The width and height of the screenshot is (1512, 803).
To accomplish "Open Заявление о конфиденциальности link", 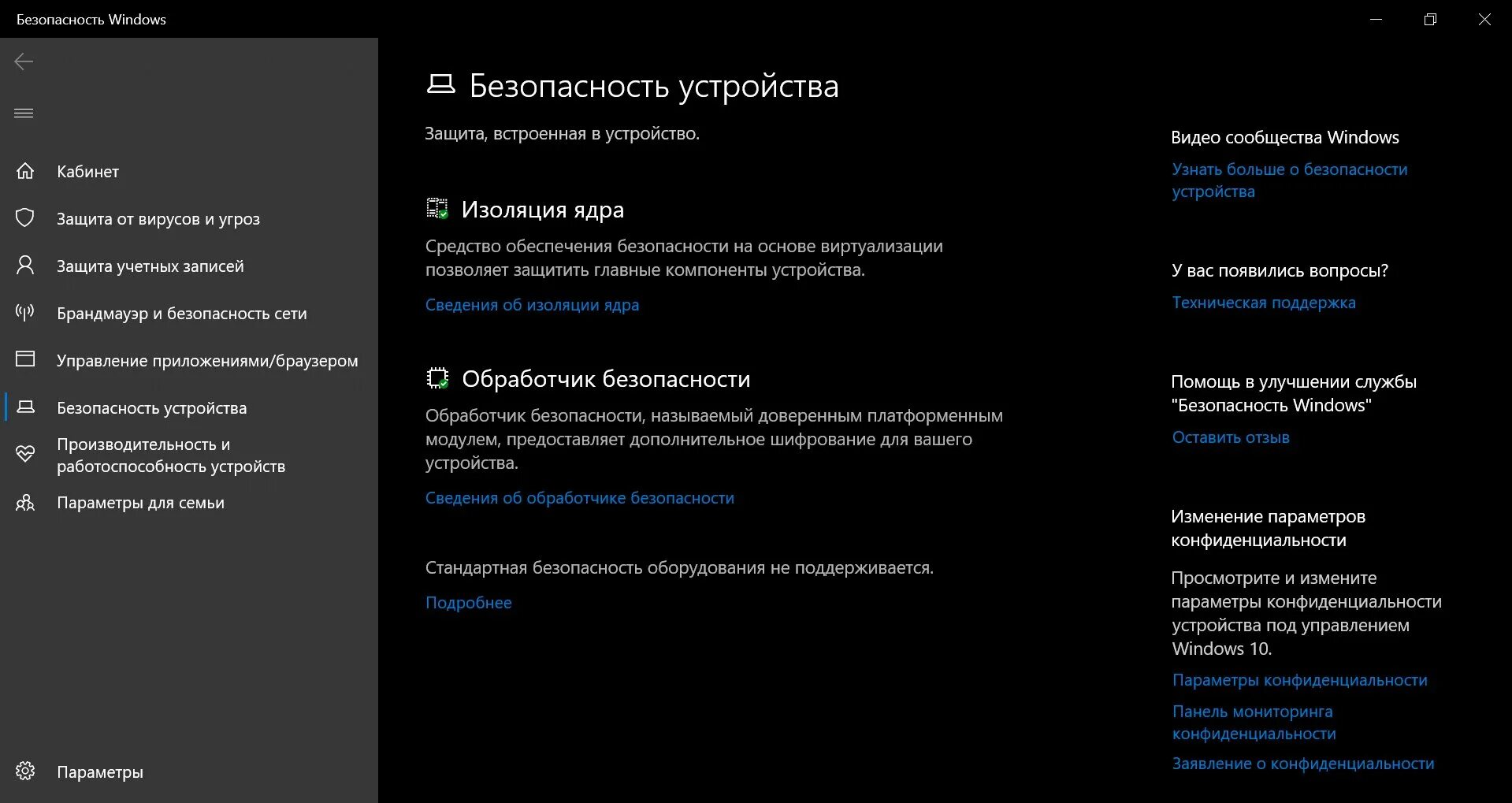I will pos(1303,764).
